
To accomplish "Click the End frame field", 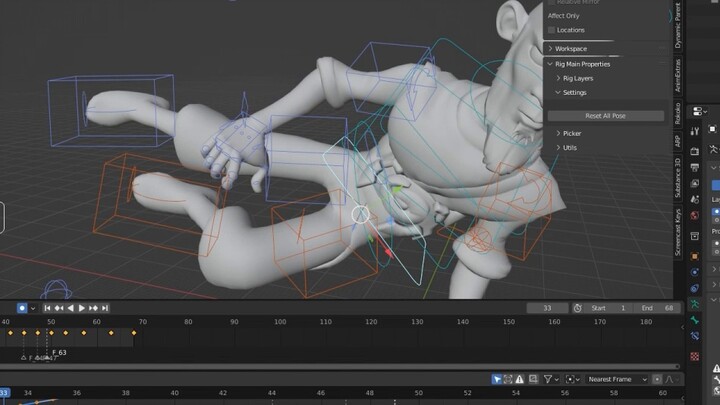I will click(x=657, y=308).
